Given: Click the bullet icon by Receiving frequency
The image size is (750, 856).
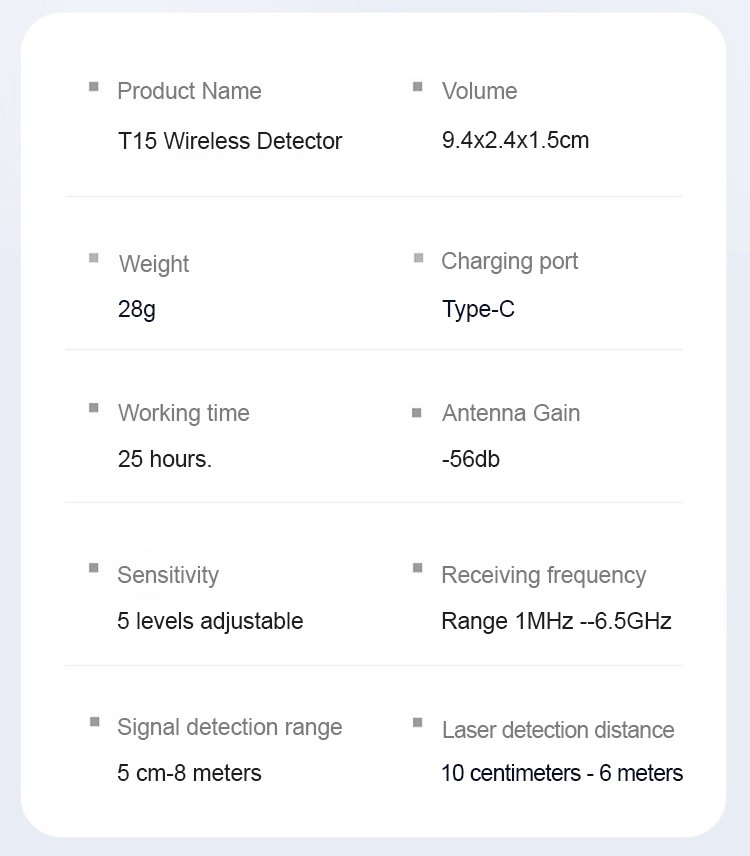Looking at the screenshot, I should tap(418, 568).
